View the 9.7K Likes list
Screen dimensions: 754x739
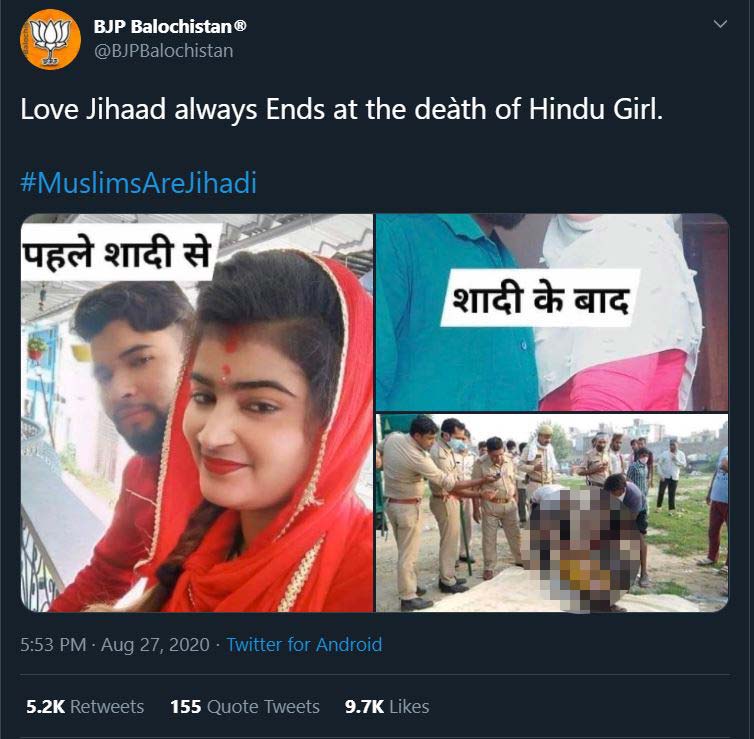click(x=387, y=707)
